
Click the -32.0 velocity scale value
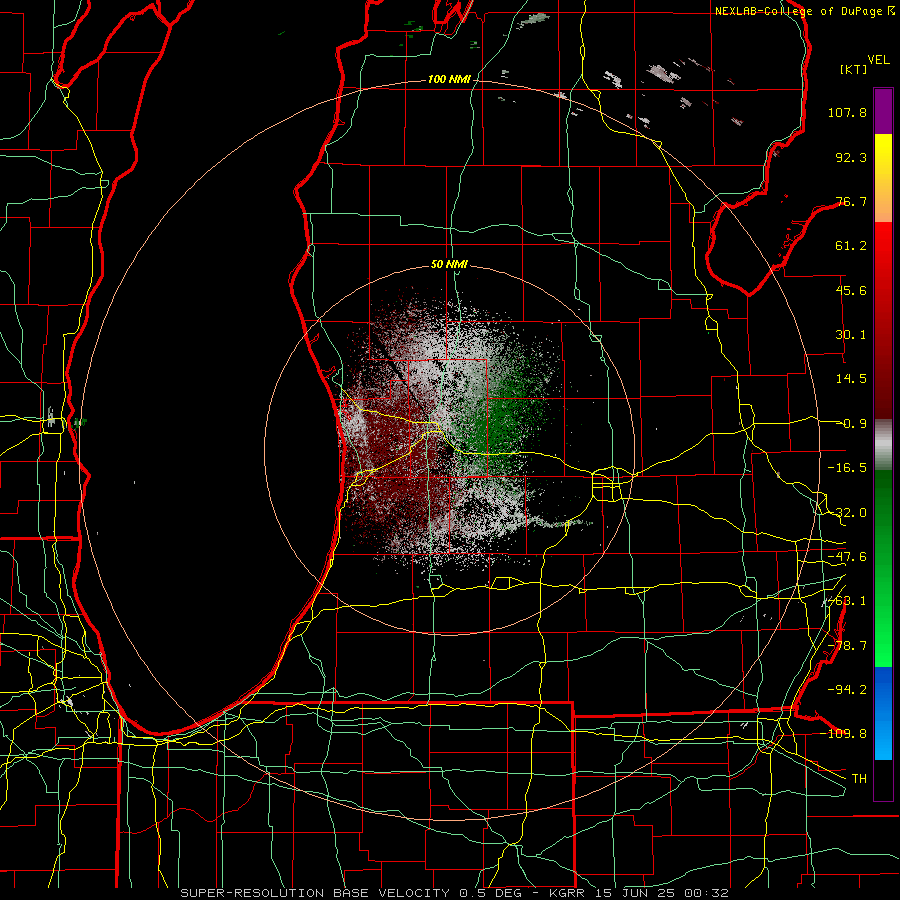coord(847,513)
